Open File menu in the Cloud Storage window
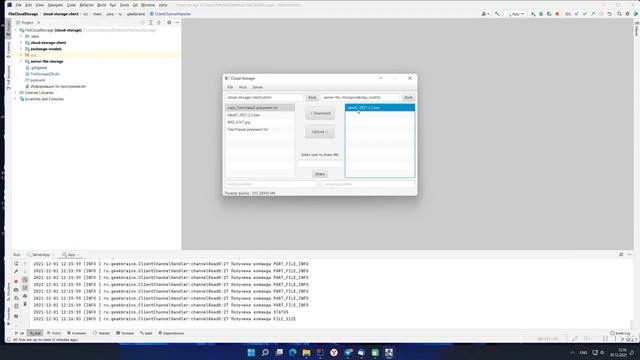 click(230, 87)
